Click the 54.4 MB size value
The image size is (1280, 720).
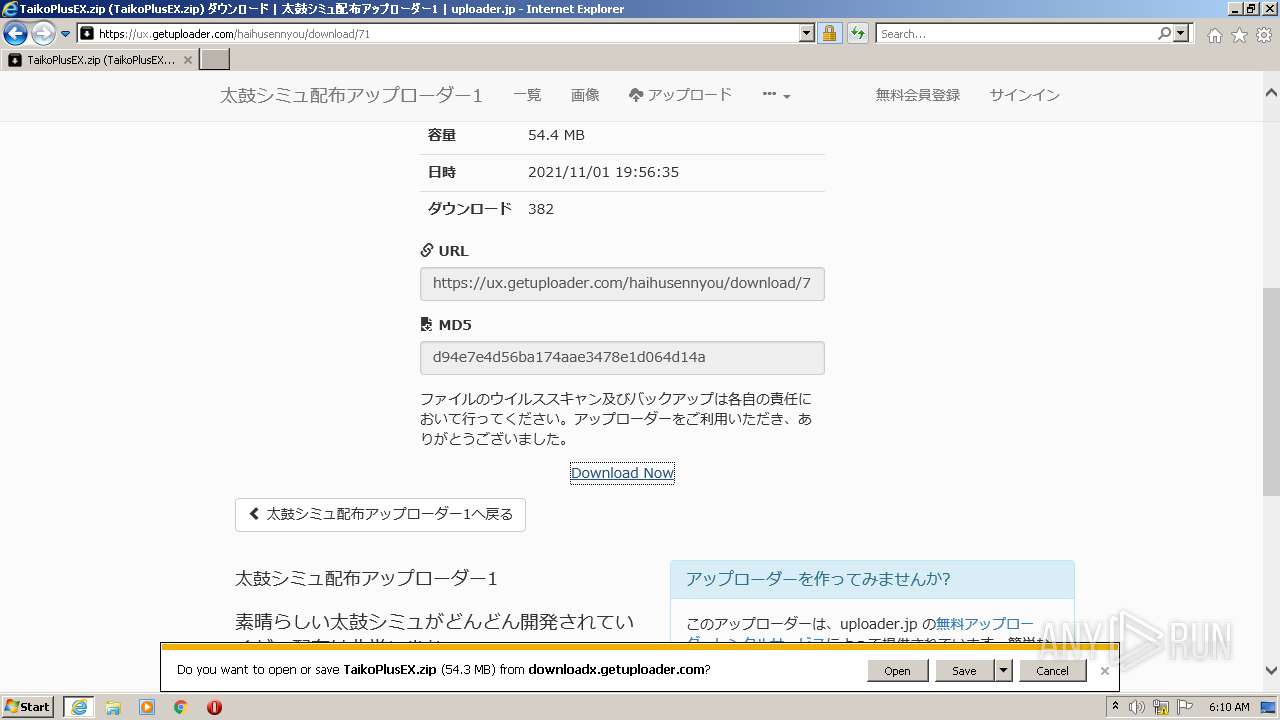[x=556, y=135]
